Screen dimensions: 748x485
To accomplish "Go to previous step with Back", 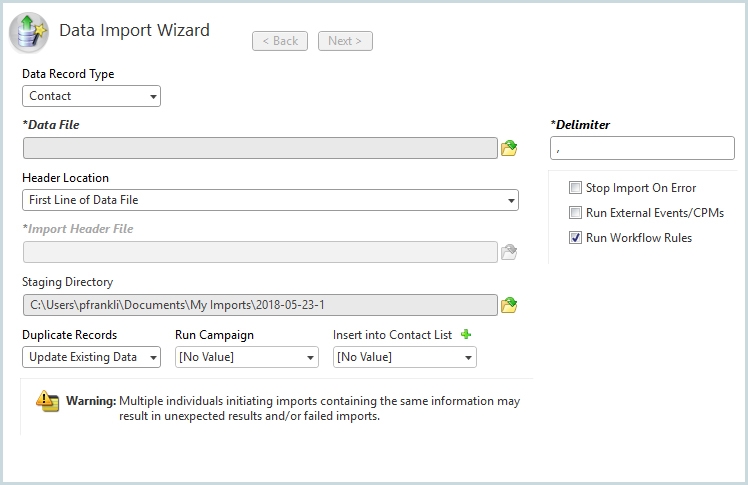I will [x=279, y=41].
